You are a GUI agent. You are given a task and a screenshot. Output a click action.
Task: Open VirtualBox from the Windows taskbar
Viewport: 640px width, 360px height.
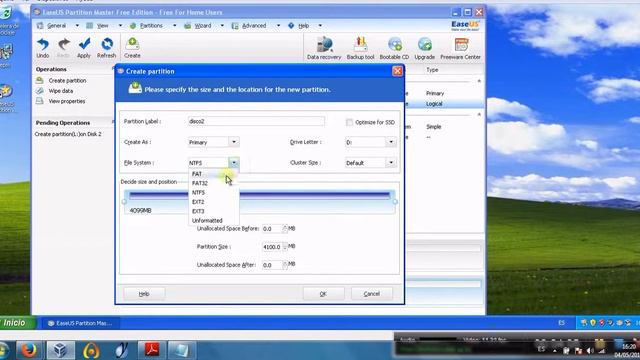tap(60, 350)
